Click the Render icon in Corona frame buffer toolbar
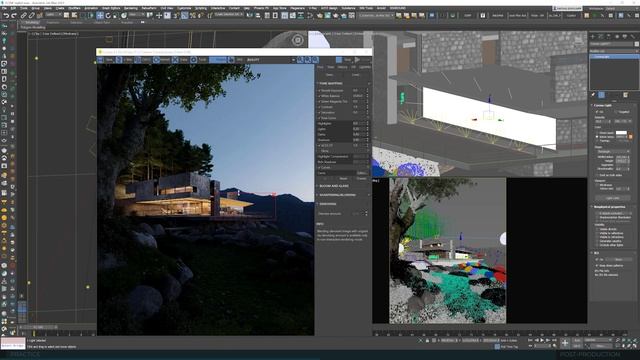This screenshot has width=640, height=360. point(358,60)
